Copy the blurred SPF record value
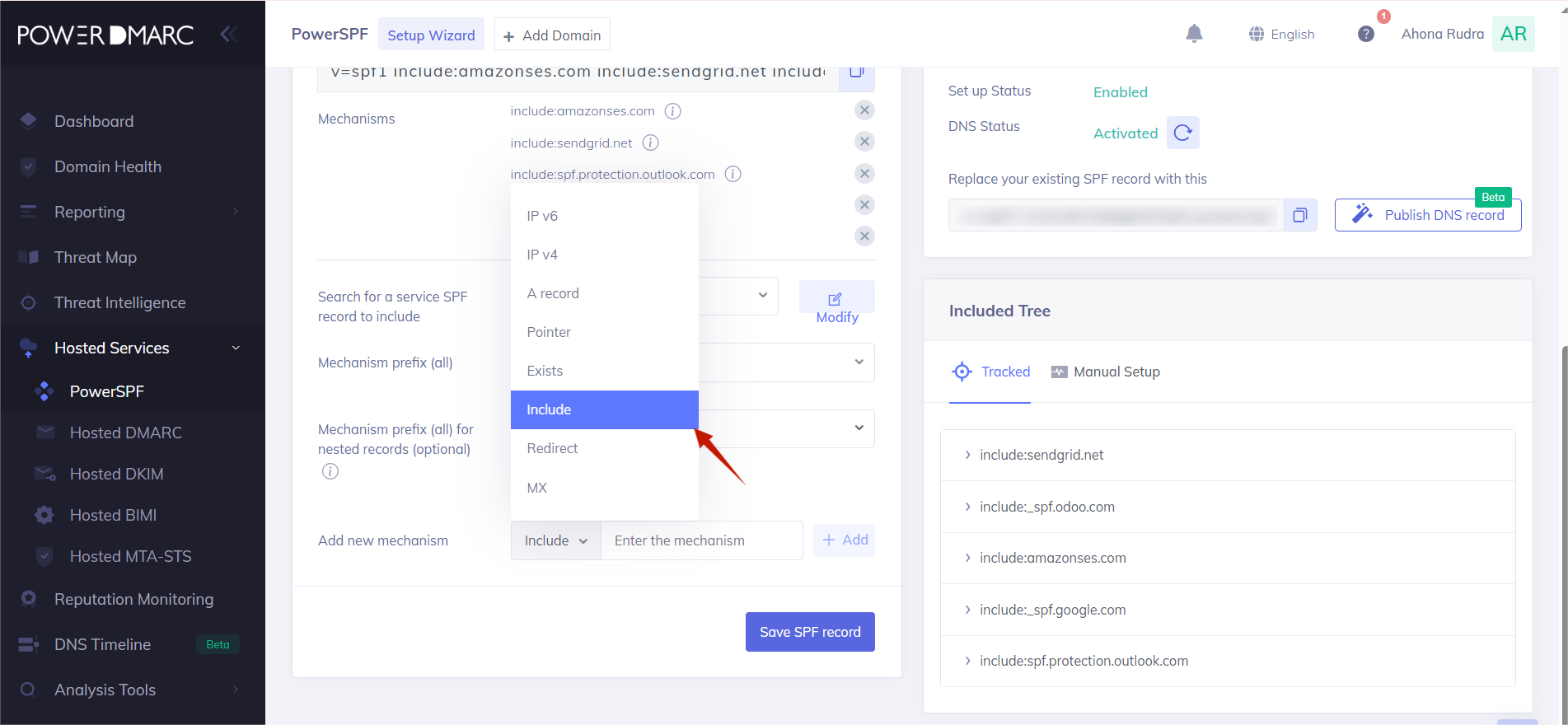The image size is (1568, 725). pyautogui.click(x=1300, y=215)
